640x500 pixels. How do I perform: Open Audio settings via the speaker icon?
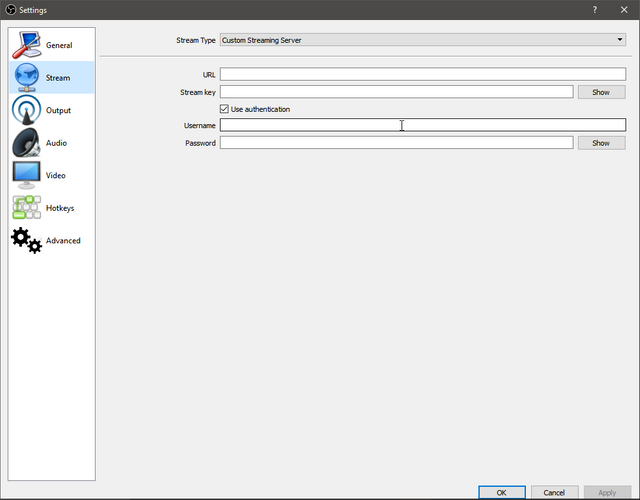(x=27, y=143)
